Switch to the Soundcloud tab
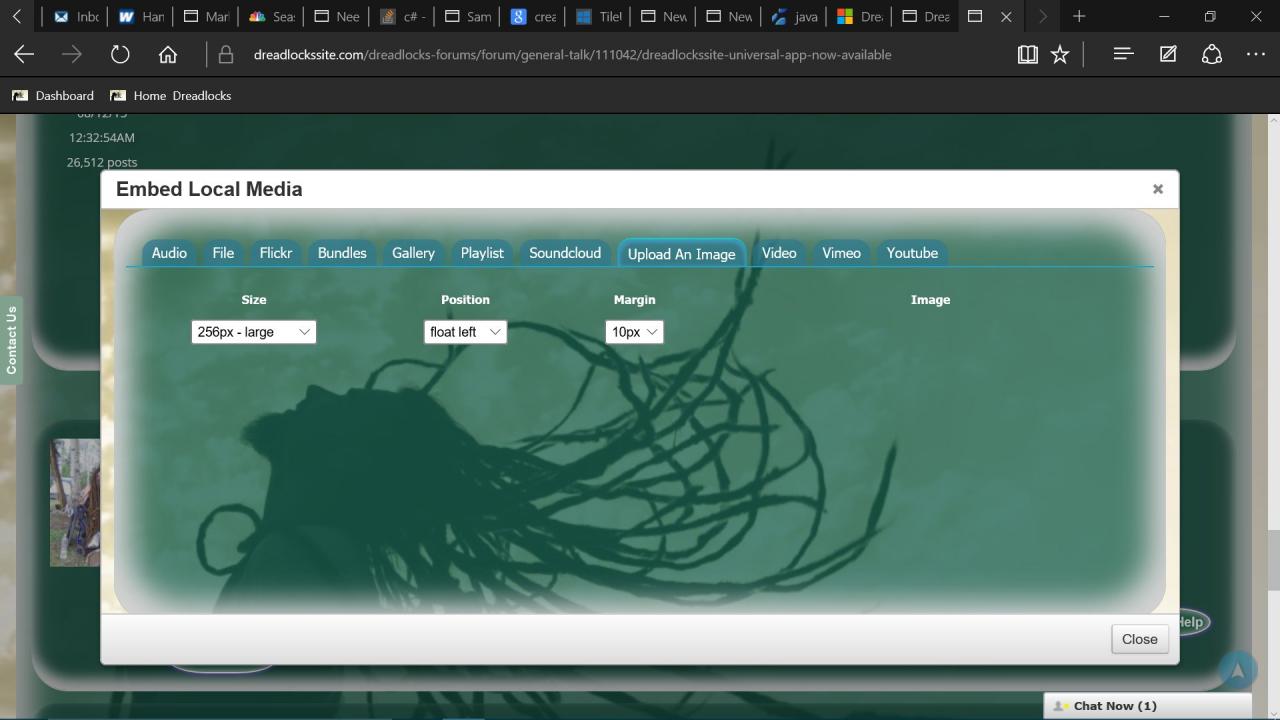The height and width of the screenshot is (720, 1280). click(565, 253)
